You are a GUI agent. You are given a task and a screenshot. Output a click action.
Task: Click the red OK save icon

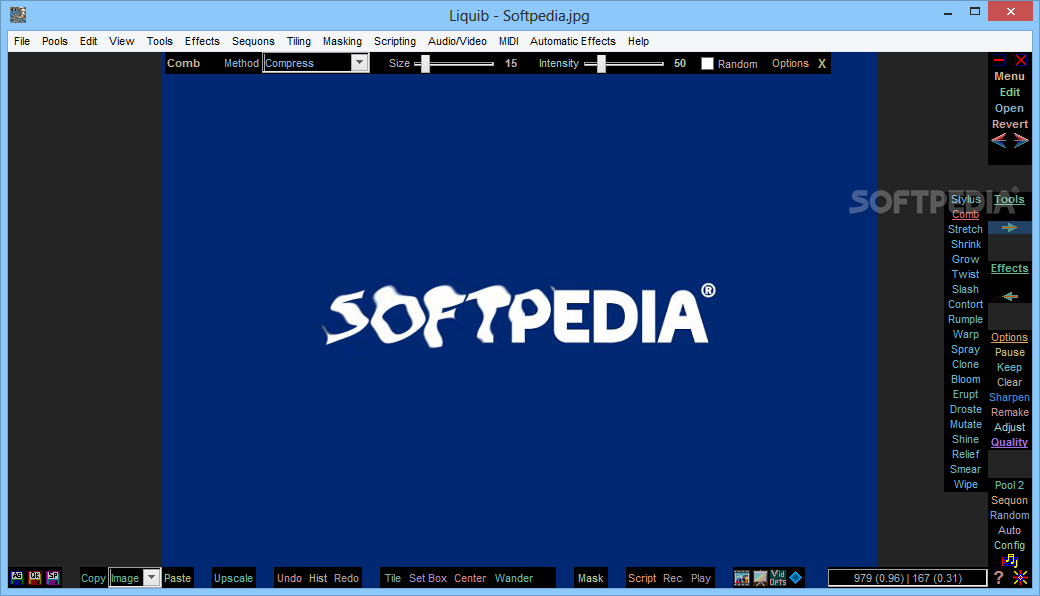click(x=34, y=577)
